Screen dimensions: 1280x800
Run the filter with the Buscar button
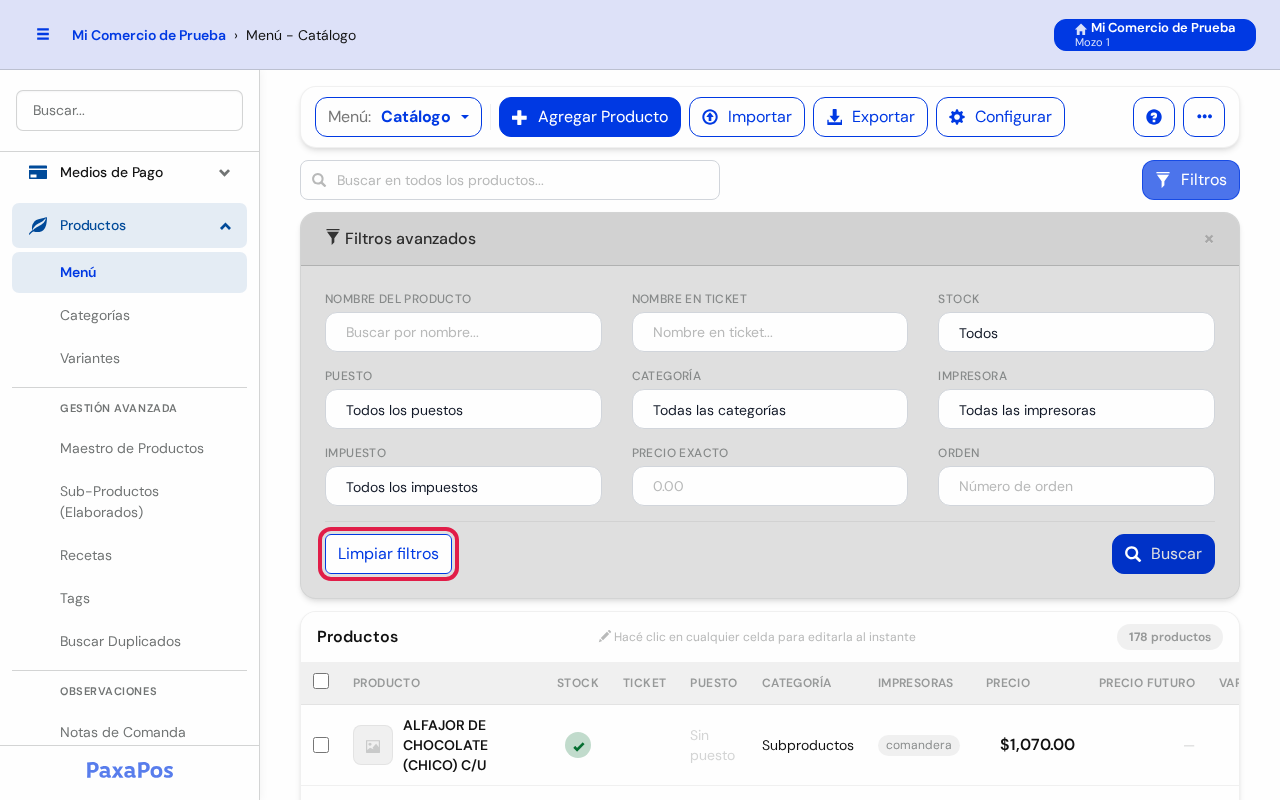[1163, 554]
